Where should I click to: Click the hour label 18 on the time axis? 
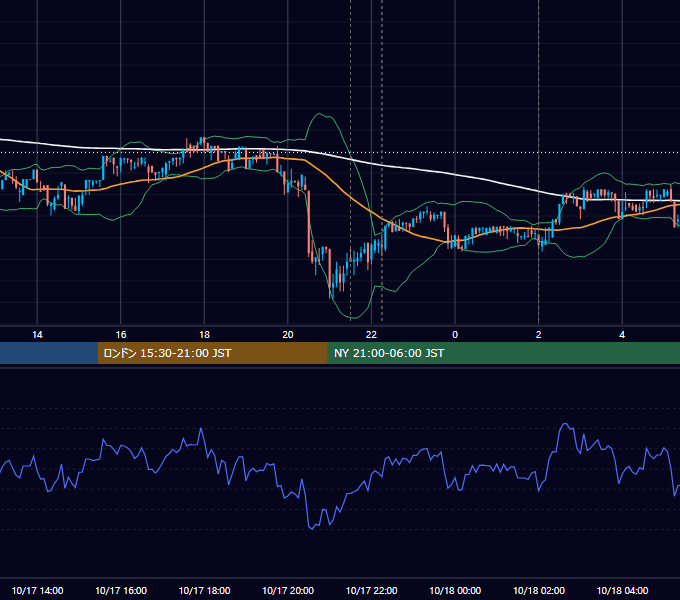click(204, 335)
